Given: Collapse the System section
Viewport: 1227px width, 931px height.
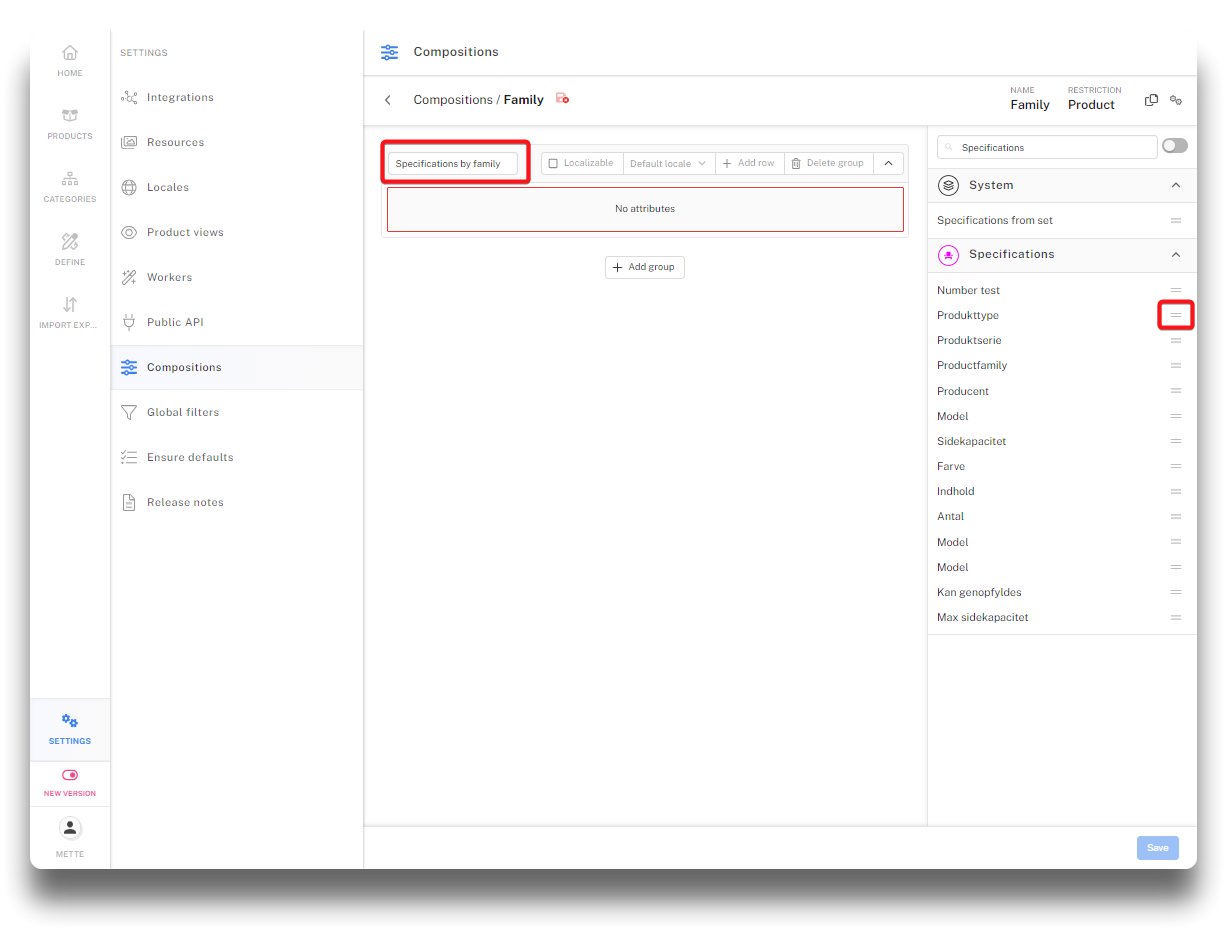Looking at the screenshot, I should [x=1176, y=185].
